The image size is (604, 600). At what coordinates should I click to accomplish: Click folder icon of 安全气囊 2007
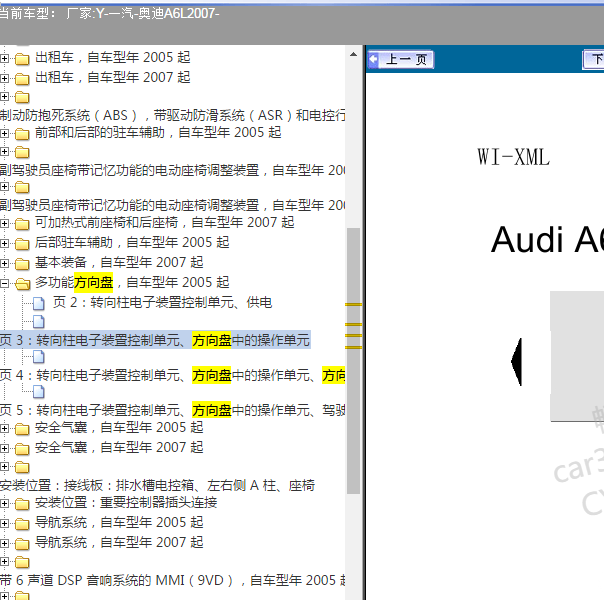pyautogui.click(x=22, y=449)
